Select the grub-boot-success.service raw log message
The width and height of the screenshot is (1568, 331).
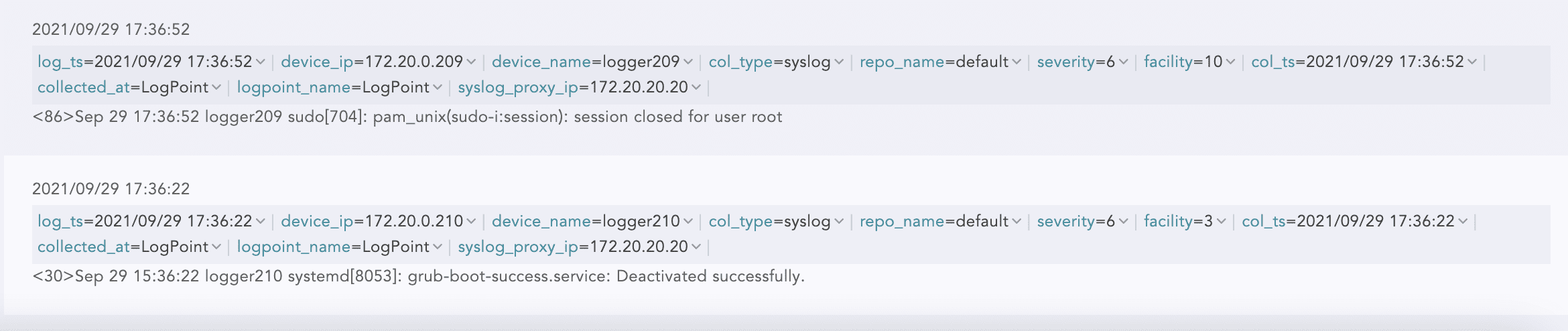(419, 277)
